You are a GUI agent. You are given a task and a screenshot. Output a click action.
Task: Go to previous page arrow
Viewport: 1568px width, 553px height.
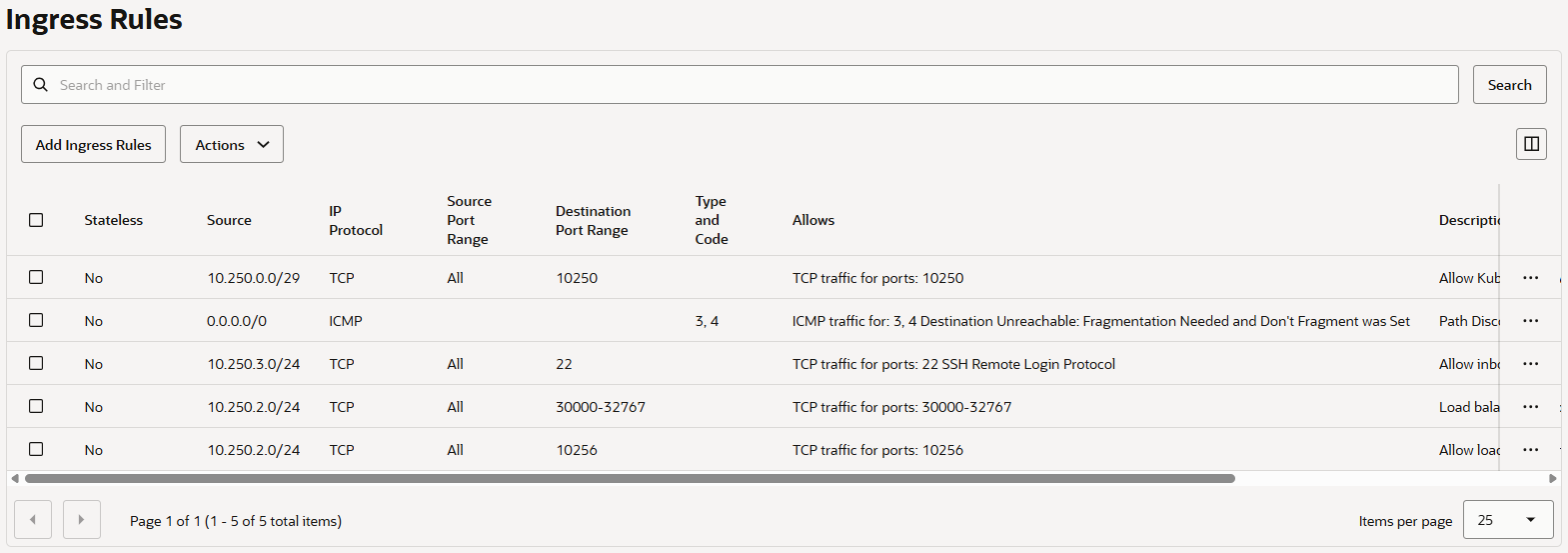coord(33,520)
